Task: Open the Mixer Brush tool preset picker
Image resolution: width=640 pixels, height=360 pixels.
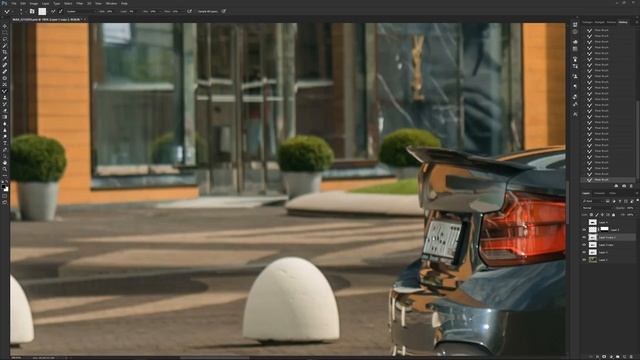Action: [x=8, y=11]
